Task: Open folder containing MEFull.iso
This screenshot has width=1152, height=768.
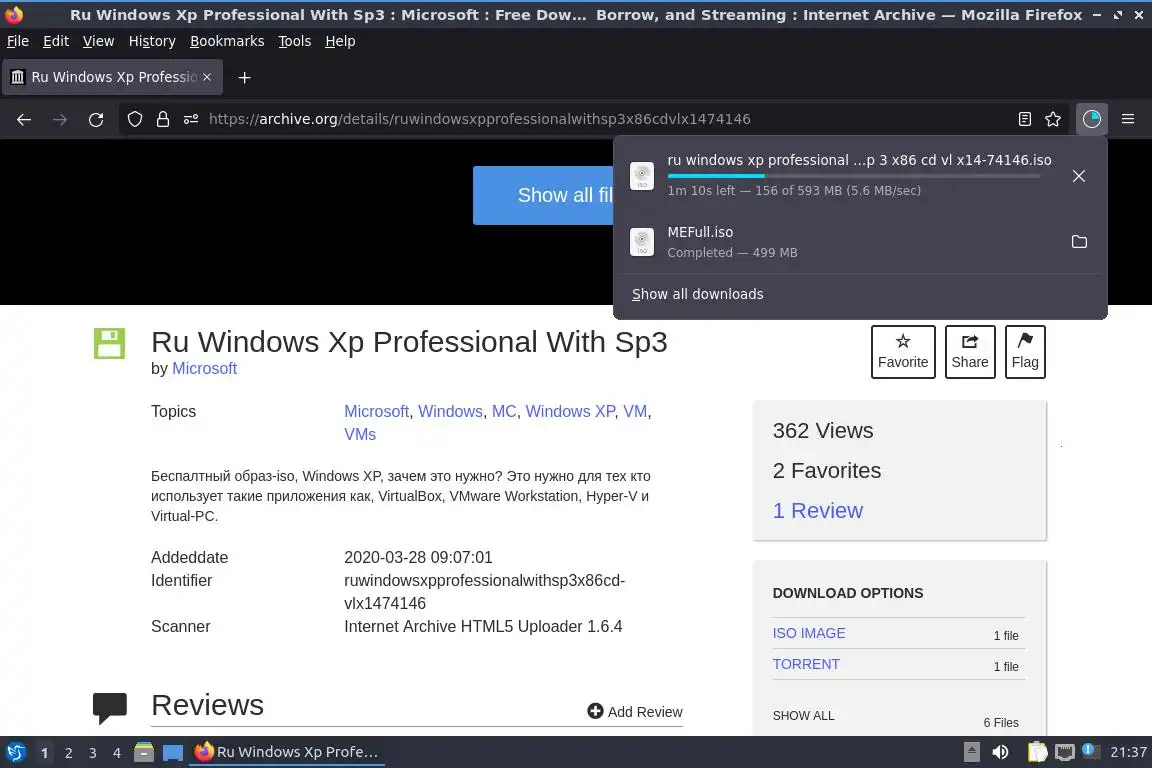Action: coord(1079,242)
